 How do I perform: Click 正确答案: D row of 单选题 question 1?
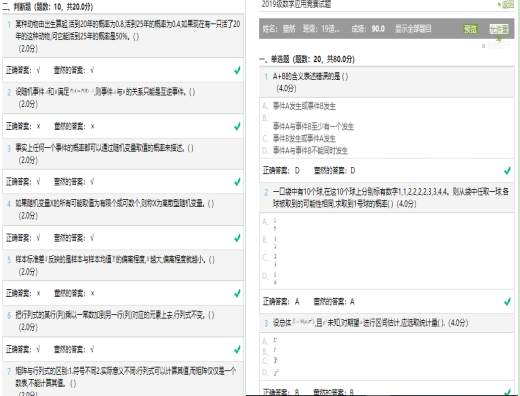click(x=387, y=170)
